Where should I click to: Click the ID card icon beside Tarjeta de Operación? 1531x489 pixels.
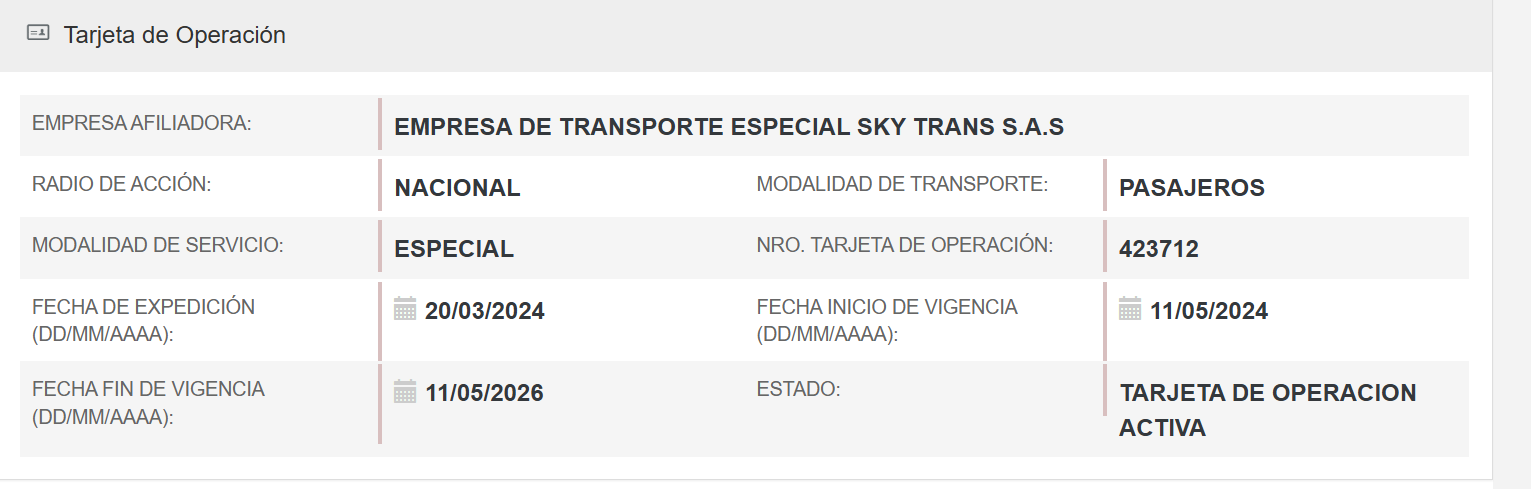(38, 34)
